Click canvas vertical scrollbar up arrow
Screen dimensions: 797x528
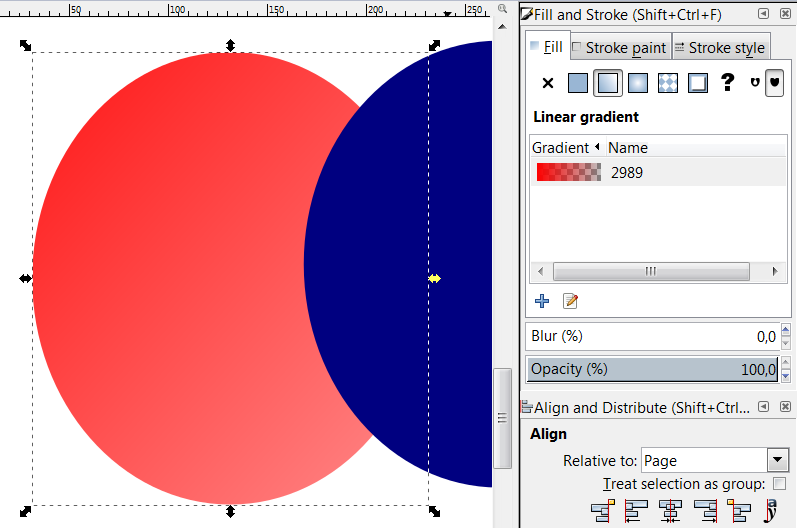pos(502,26)
